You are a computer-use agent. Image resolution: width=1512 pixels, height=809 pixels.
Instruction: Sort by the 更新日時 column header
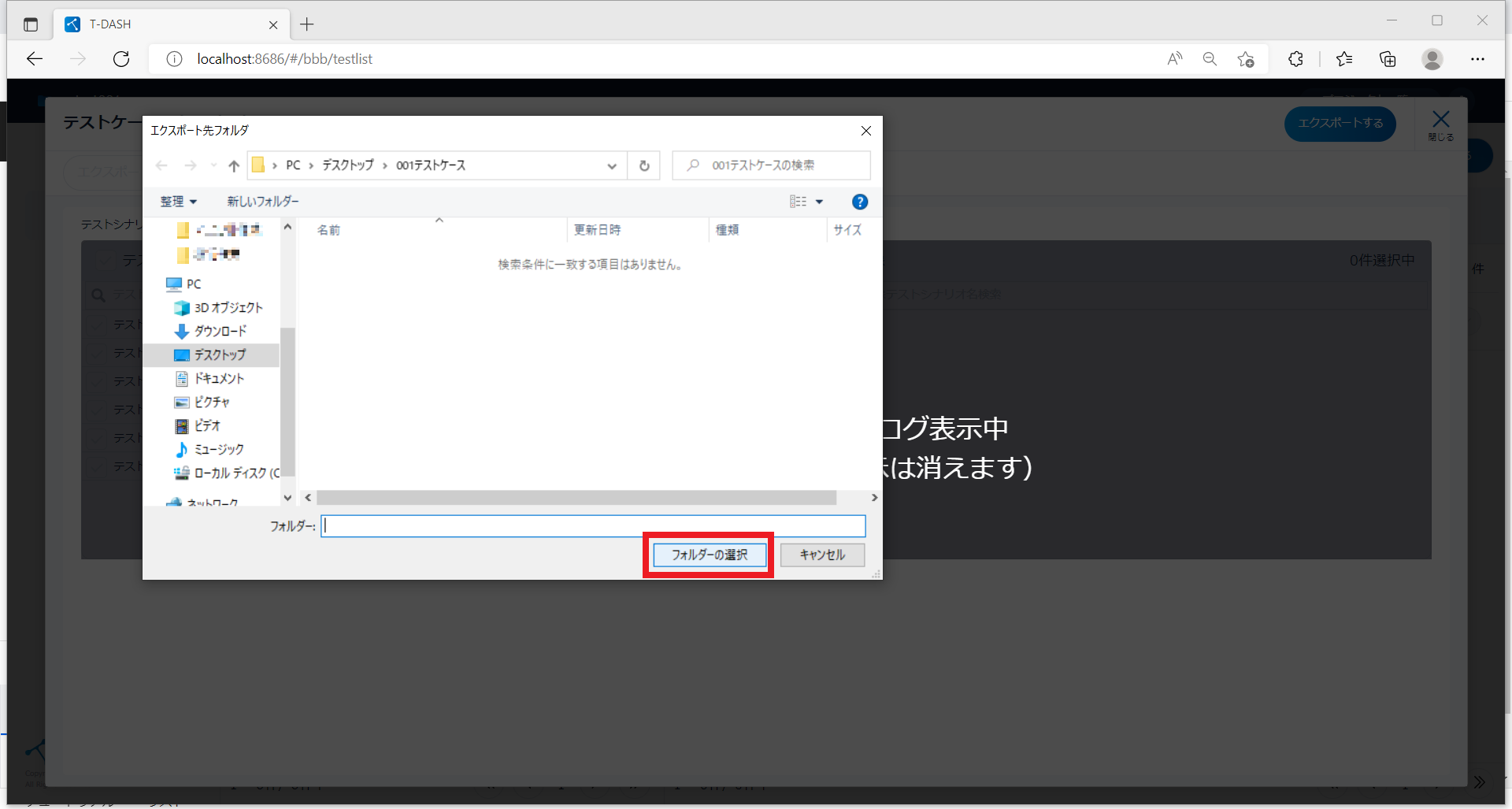pyautogui.click(x=598, y=230)
